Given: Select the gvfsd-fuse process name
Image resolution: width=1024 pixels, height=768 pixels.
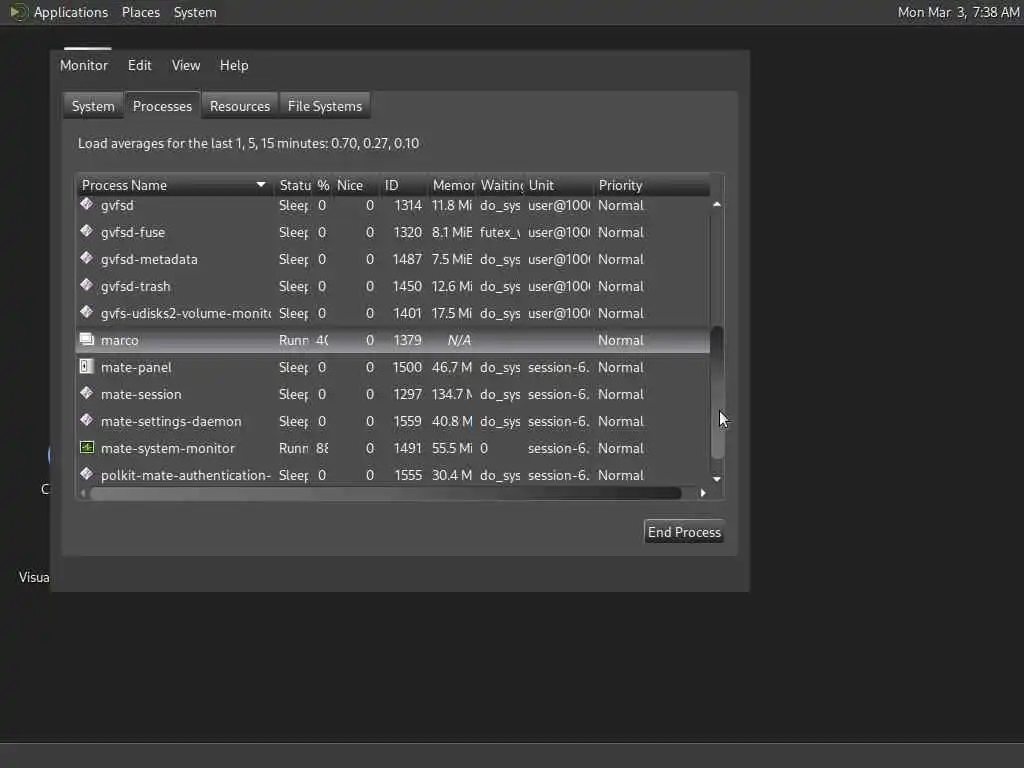Looking at the screenshot, I should click(x=133, y=232).
